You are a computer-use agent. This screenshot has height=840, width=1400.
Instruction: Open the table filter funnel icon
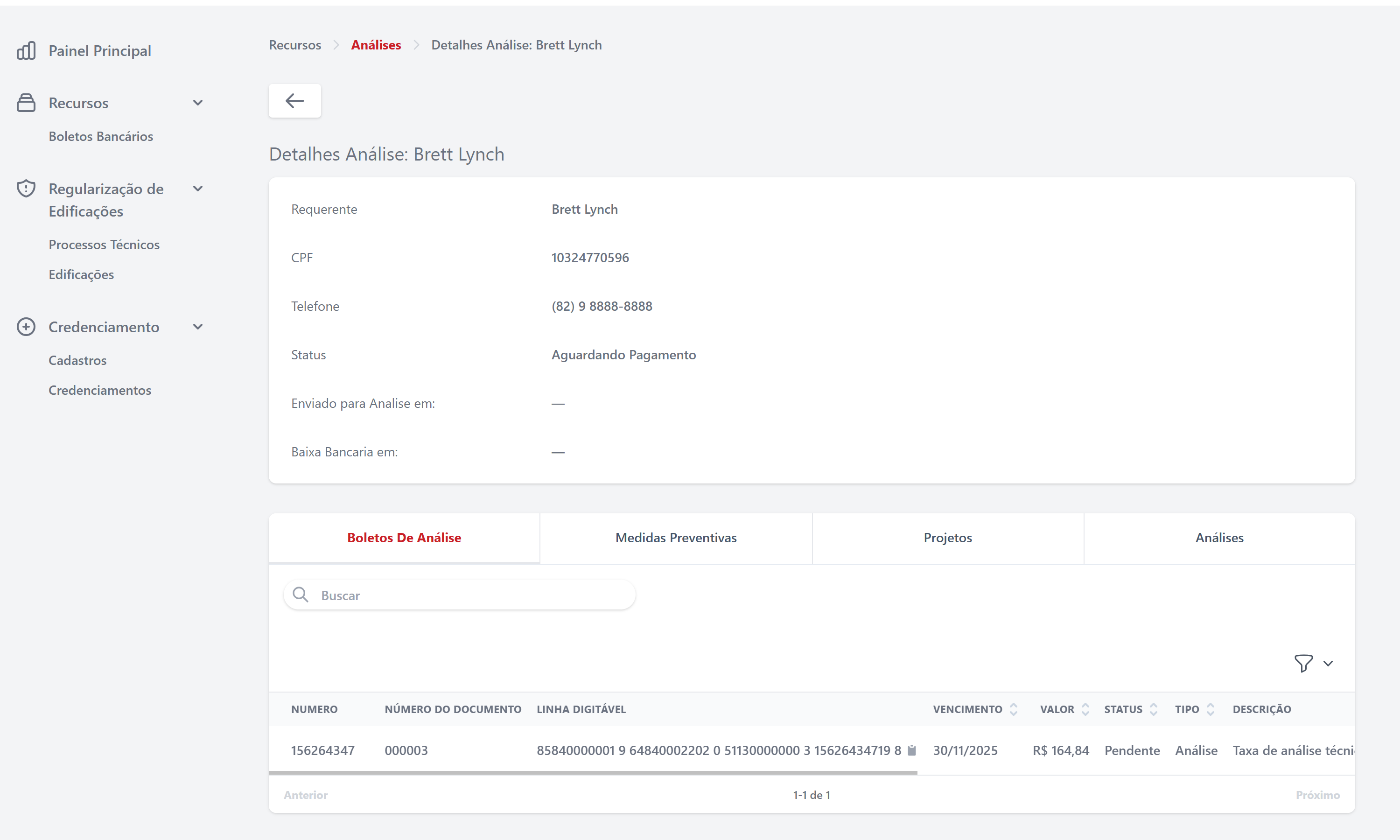[1303, 663]
